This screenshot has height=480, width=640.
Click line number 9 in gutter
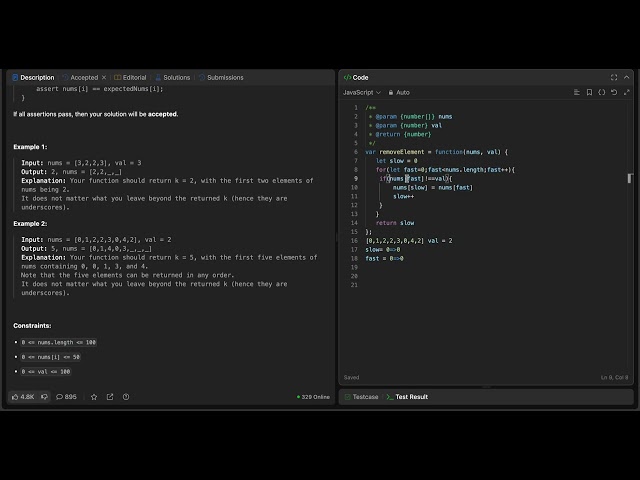(x=356, y=178)
